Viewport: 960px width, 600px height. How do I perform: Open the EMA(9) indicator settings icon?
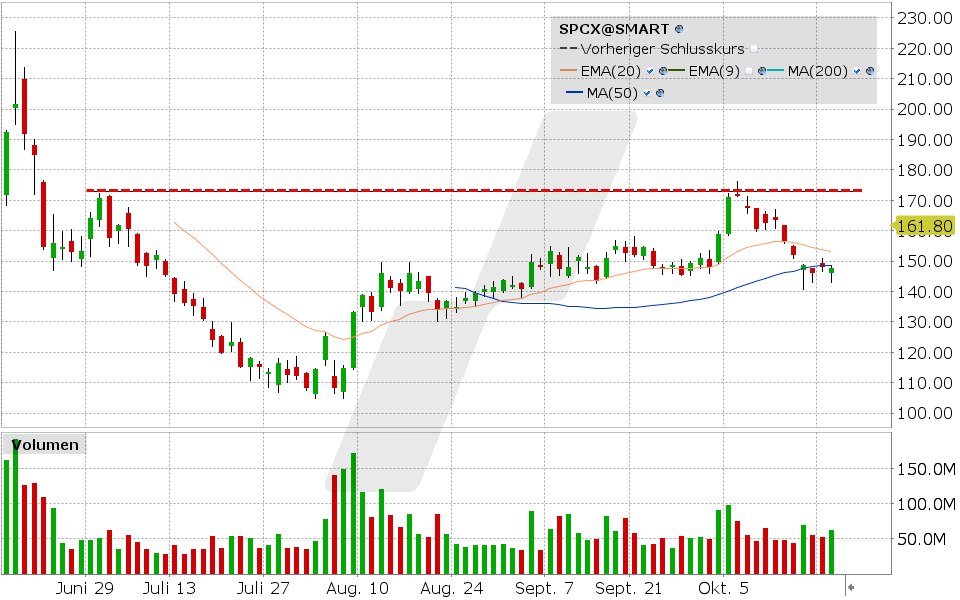click(762, 71)
